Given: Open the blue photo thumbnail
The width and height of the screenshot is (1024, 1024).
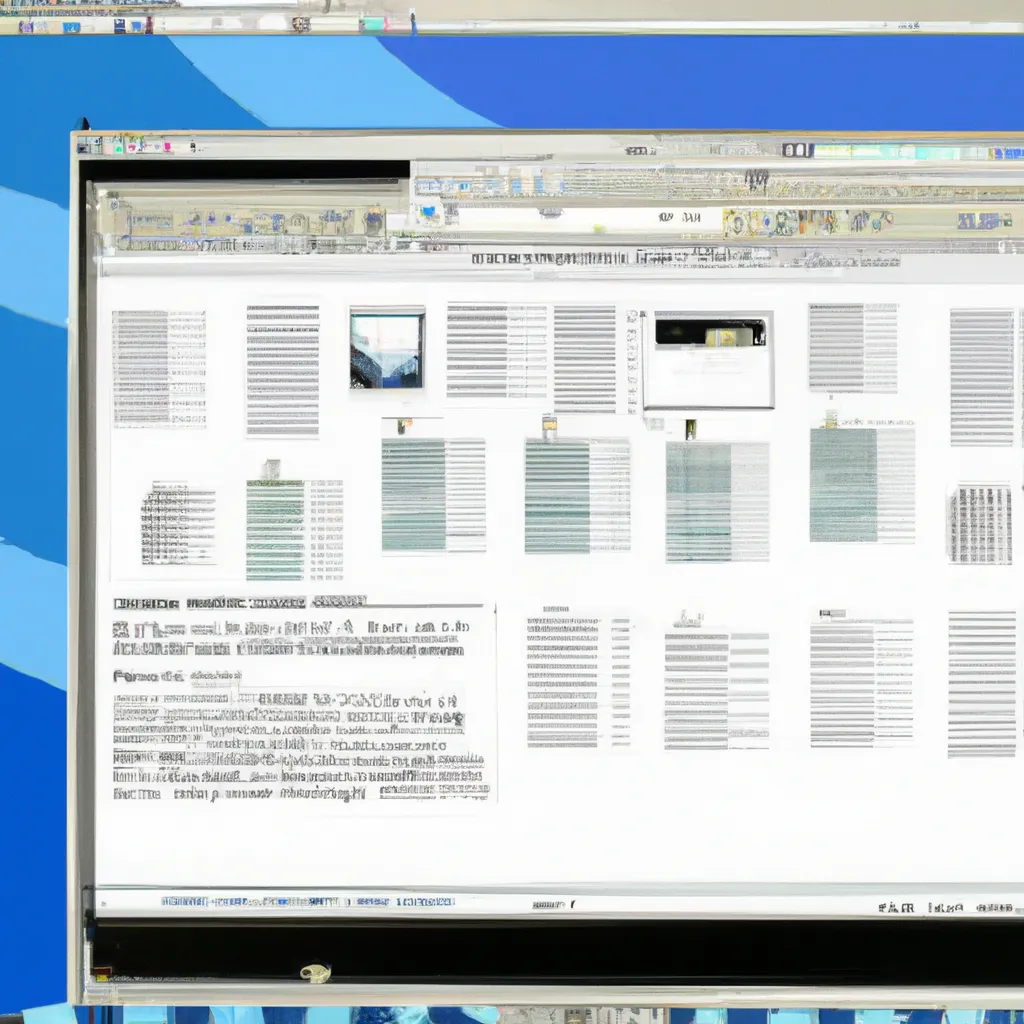Looking at the screenshot, I should pos(387,348).
